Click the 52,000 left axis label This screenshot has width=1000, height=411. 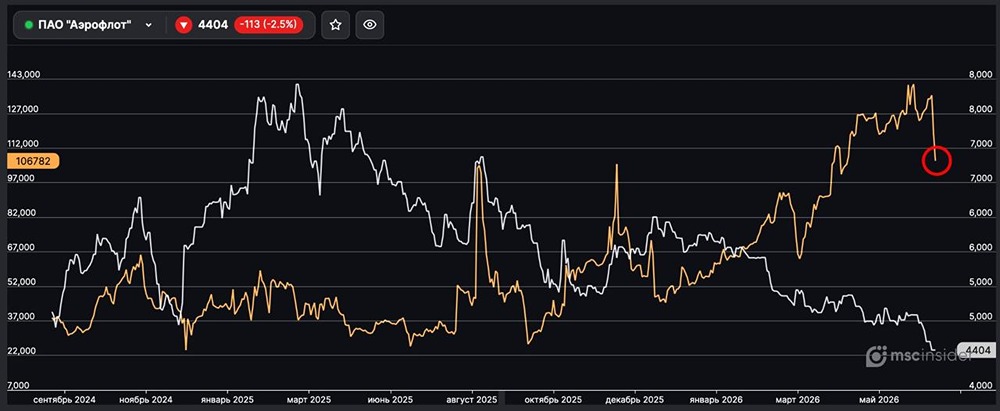tap(22, 283)
